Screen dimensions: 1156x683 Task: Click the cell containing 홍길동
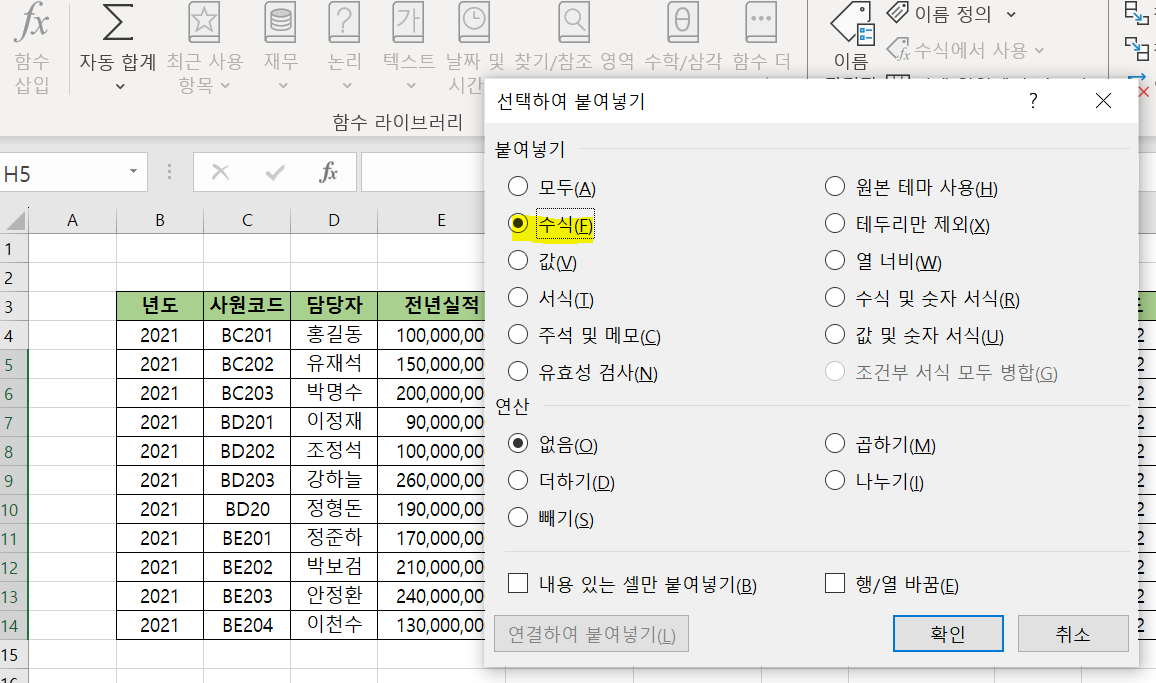click(x=334, y=335)
